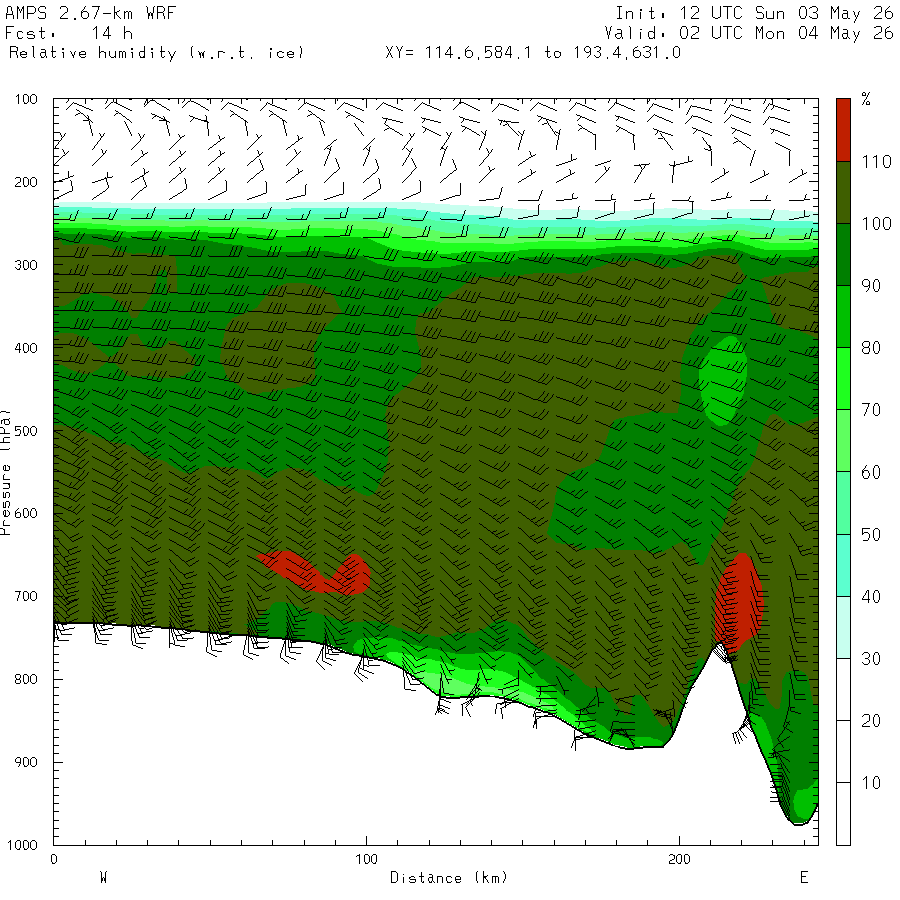Click the olive 100-110% colorbar segment
Screen dimensions: 900x900
click(843, 192)
